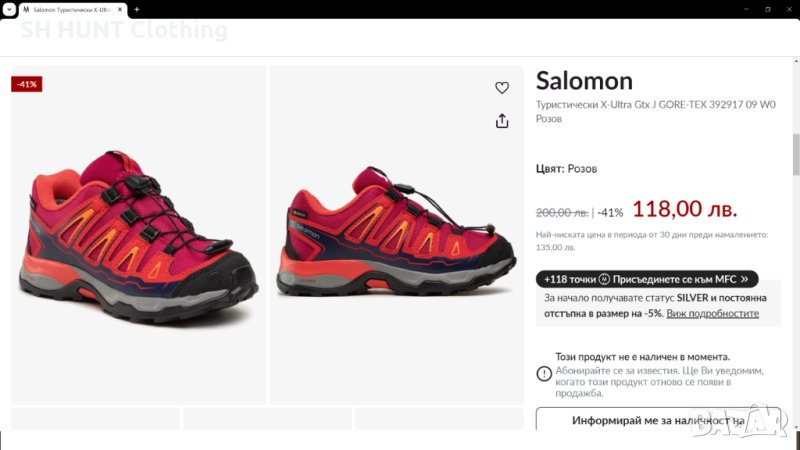Image resolution: width=800 pixels, height=450 pixels.
Task: Minimize the browser window
Action: point(742,9)
